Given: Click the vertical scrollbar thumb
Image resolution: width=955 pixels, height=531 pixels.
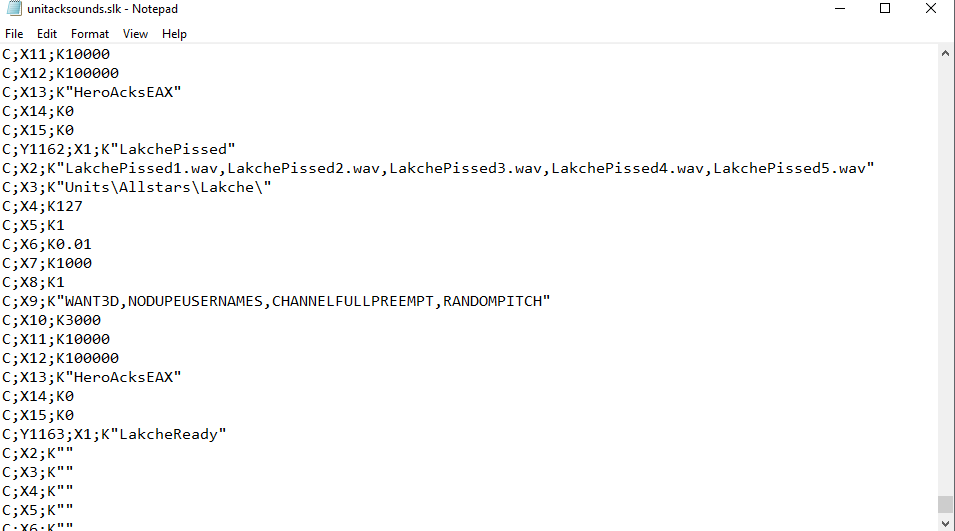Looking at the screenshot, I should pos(945,504).
